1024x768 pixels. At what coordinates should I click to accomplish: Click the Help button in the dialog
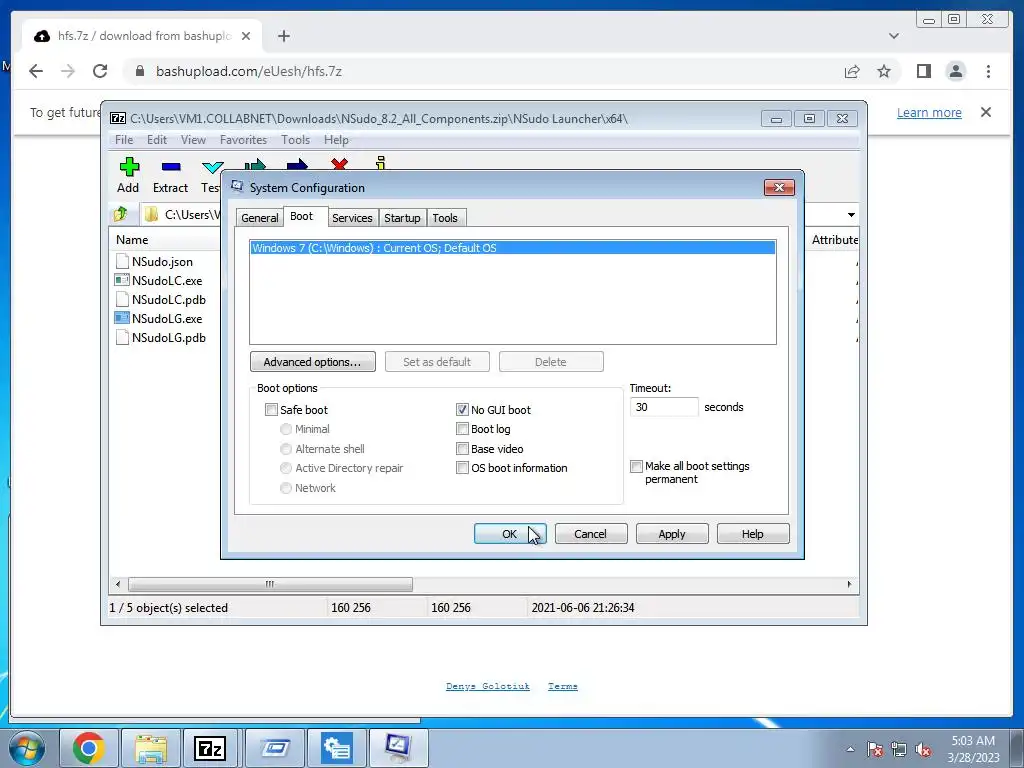[752, 534]
